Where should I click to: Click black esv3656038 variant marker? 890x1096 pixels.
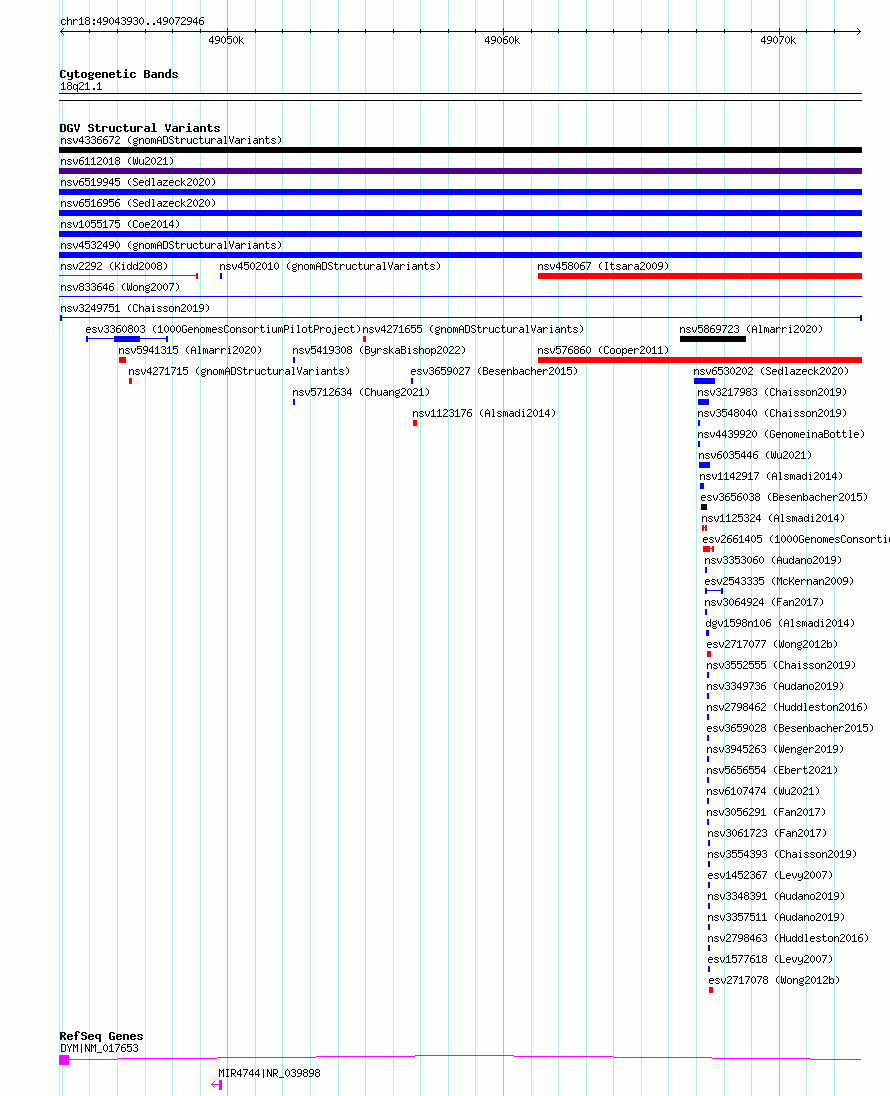tap(703, 507)
